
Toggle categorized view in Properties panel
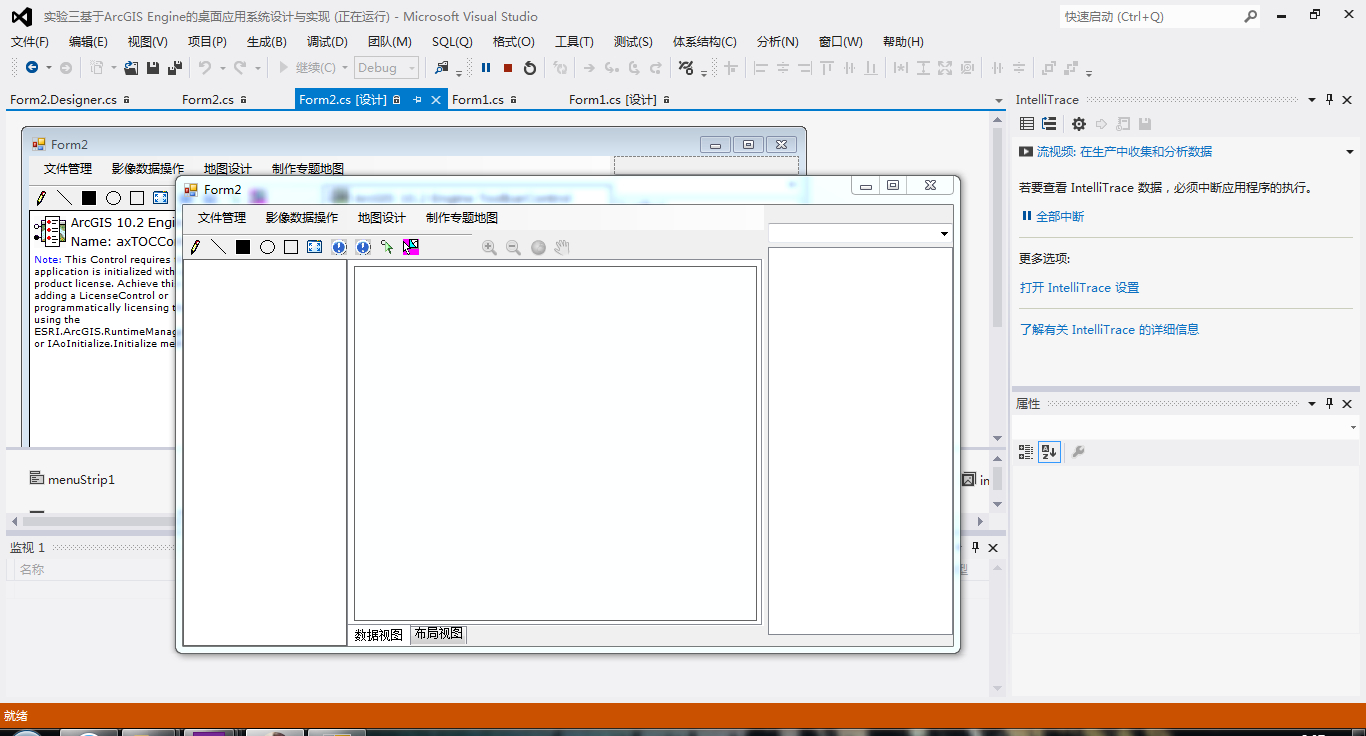point(1026,452)
